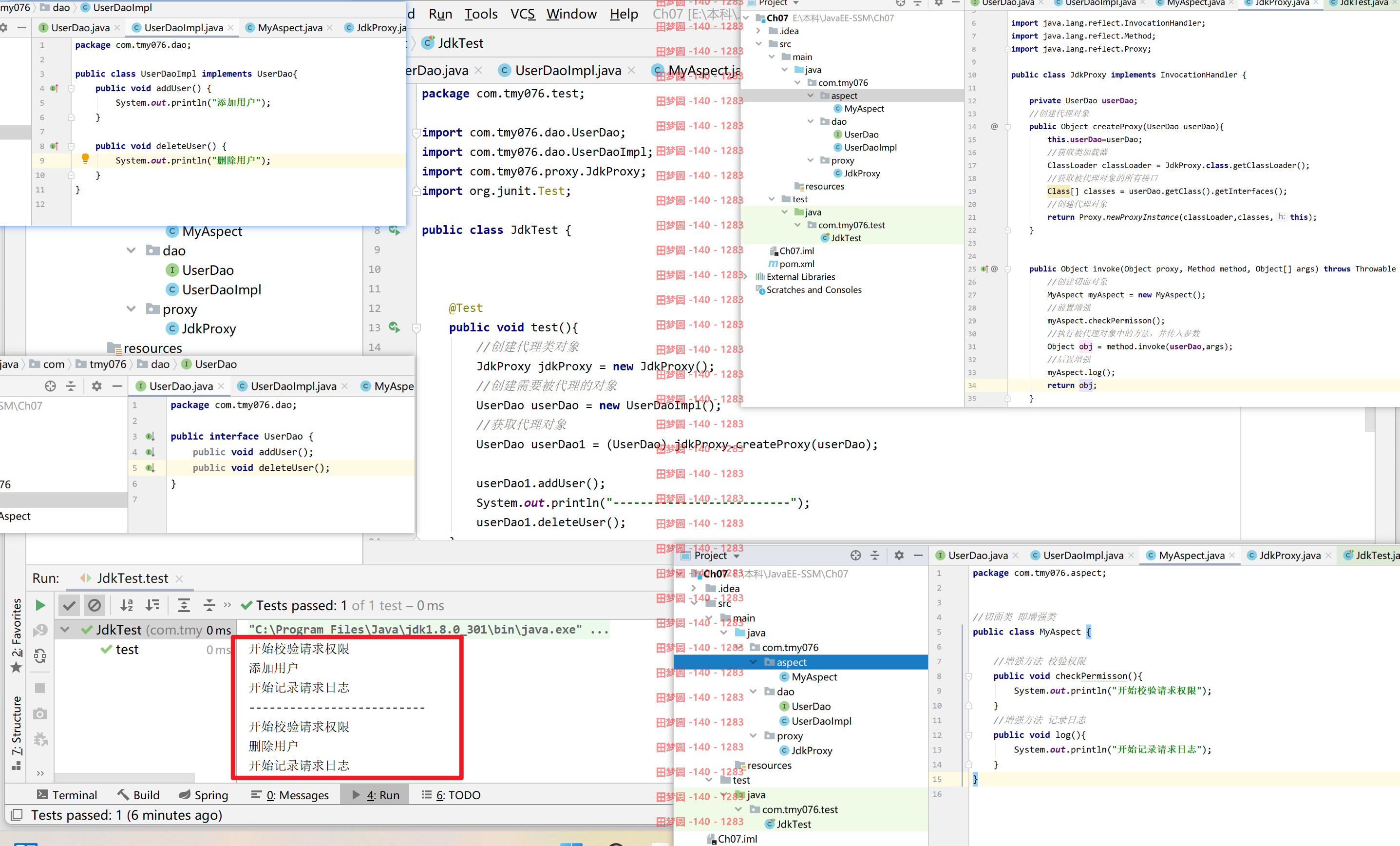Close the JdkTest.test run tab
Viewport: 1400px width, 846px height.
179,579
